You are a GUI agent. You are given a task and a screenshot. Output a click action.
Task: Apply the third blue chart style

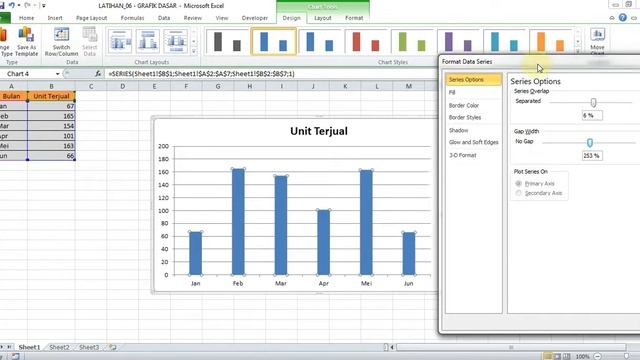tap(320, 41)
